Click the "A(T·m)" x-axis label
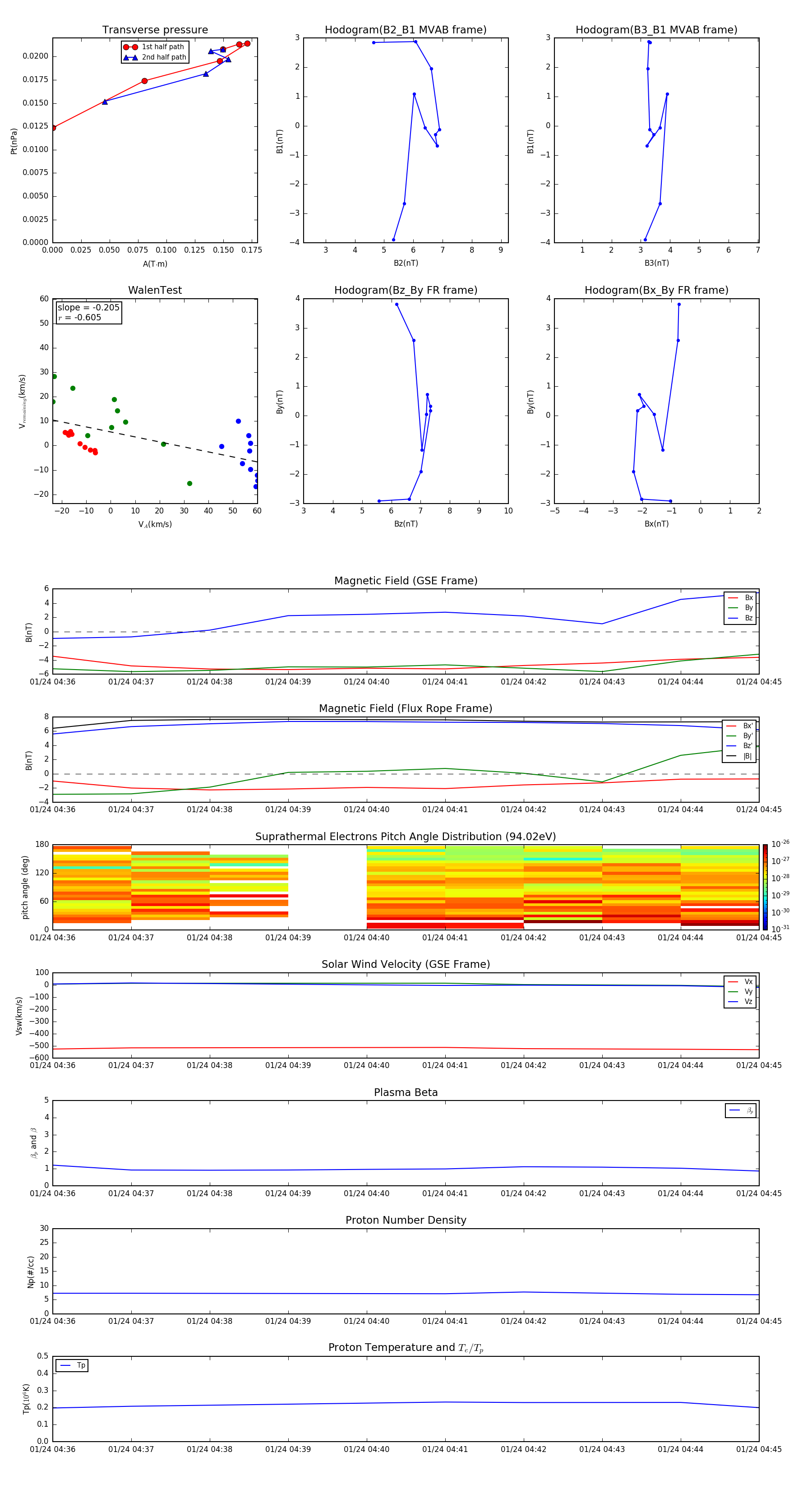 [x=155, y=264]
